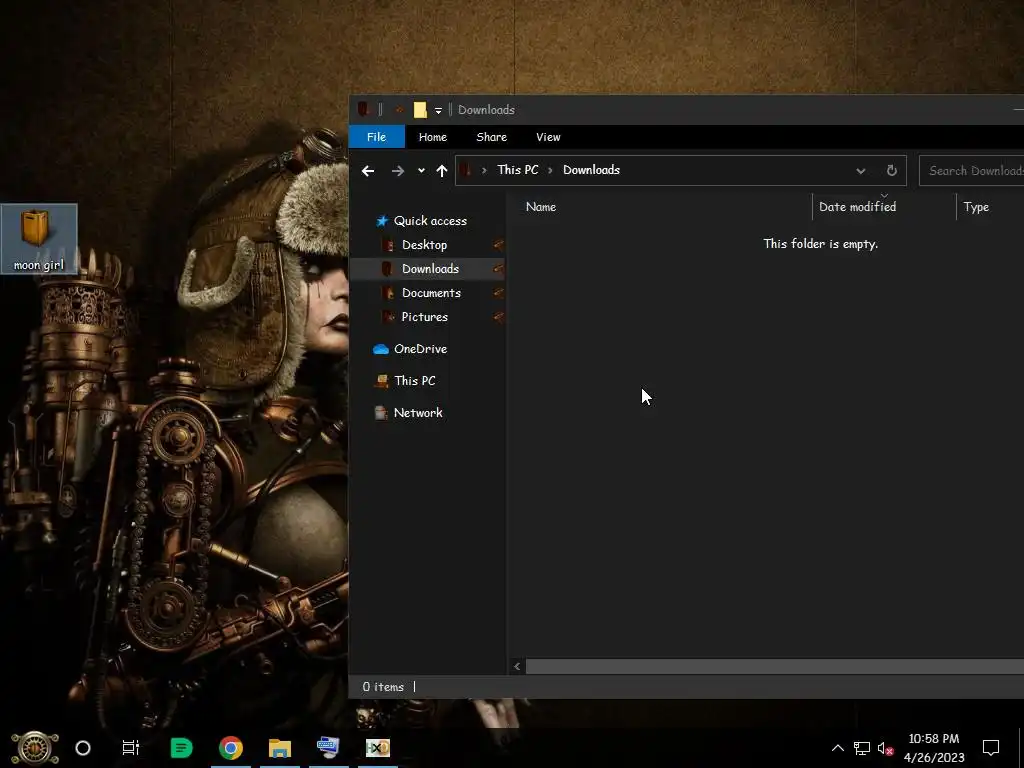Image resolution: width=1024 pixels, height=768 pixels.
Task: Go up one folder level
Action: pos(442,171)
